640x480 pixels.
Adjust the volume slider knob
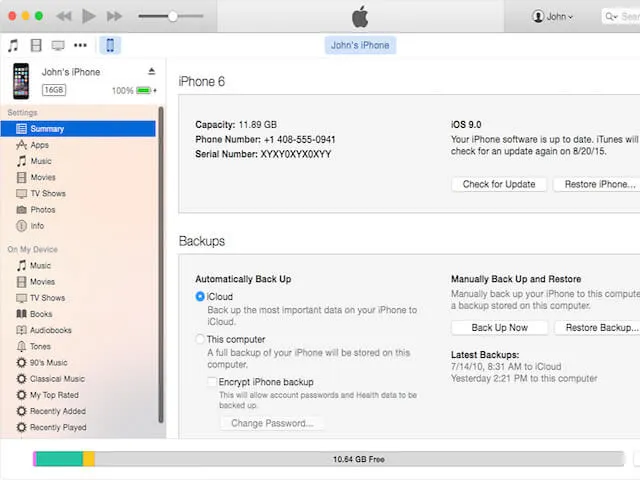coord(173,16)
